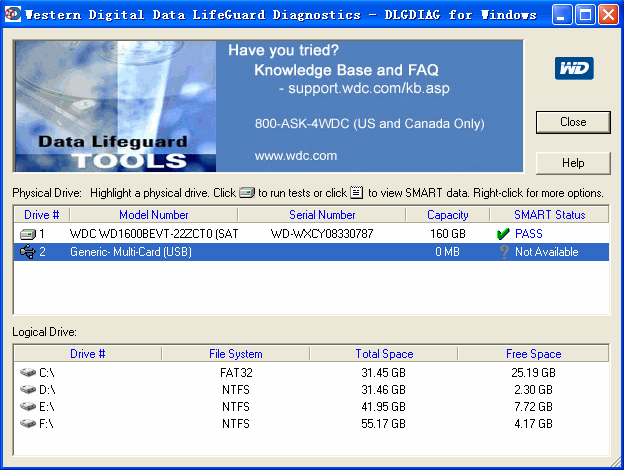Select the F:\ drive icon

(x=28, y=424)
